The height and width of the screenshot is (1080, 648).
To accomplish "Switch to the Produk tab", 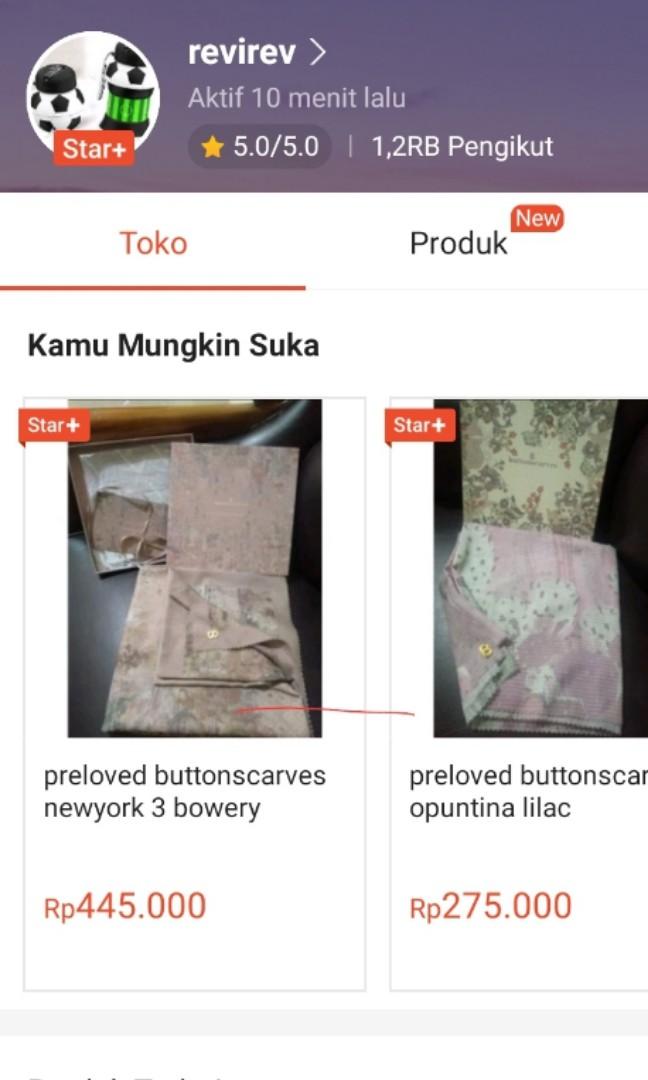I will [459, 243].
